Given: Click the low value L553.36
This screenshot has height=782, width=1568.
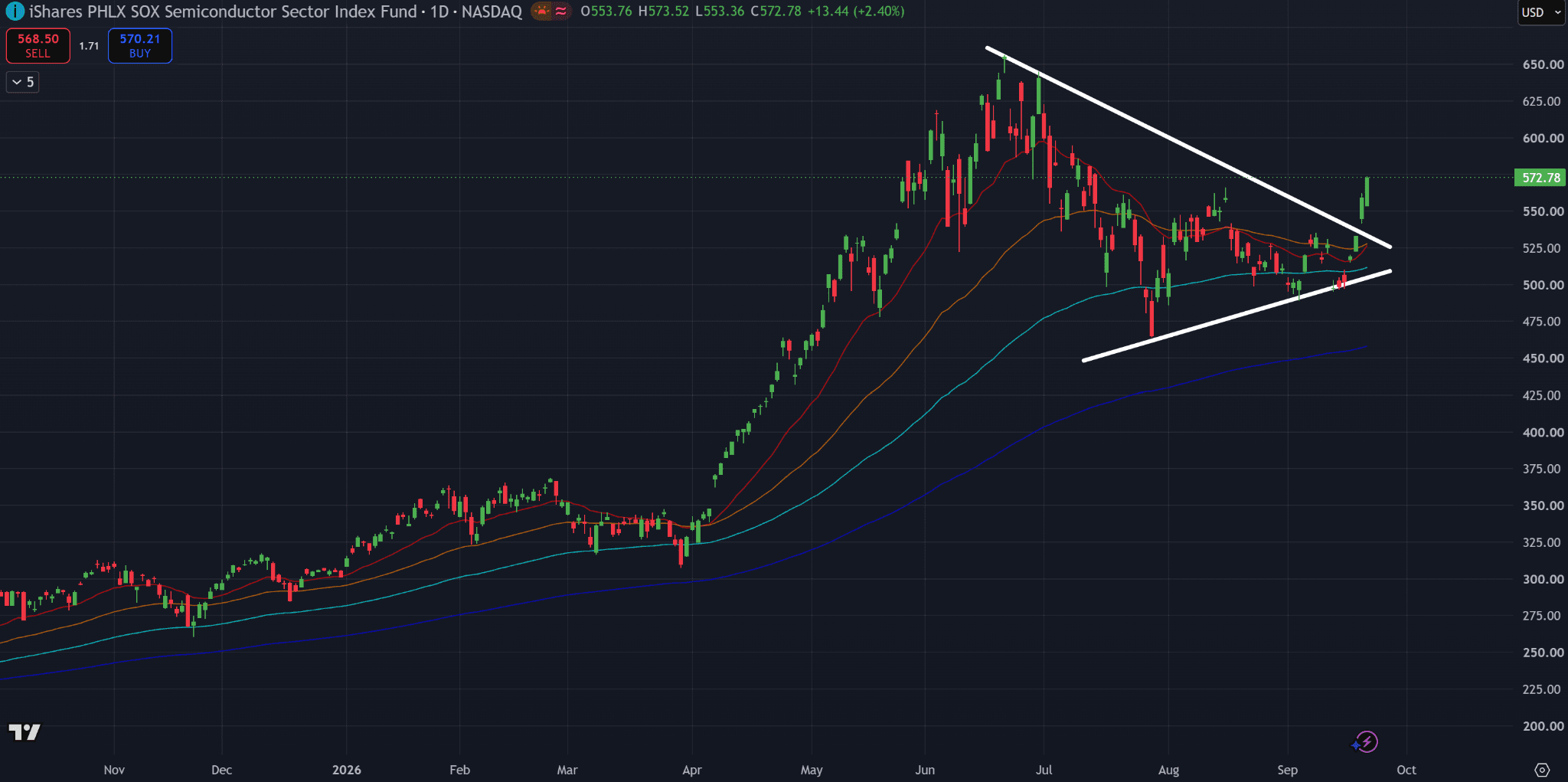Looking at the screenshot, I should tap(720, 11).
